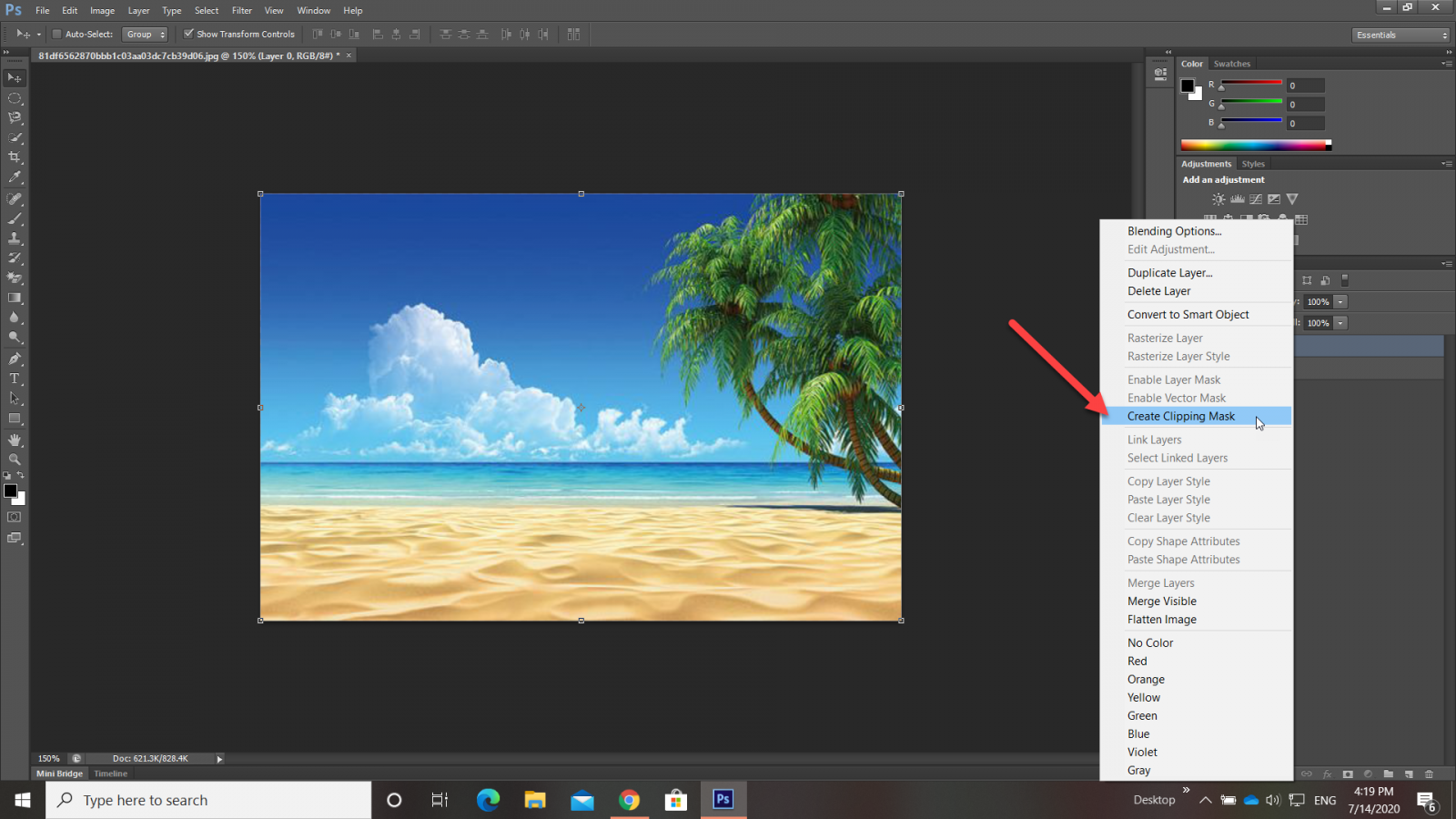Image resolution: width=1456 pixels, height=819 pixels.
Task: Add a Levels adjustment
Action: click(1237, 199)
